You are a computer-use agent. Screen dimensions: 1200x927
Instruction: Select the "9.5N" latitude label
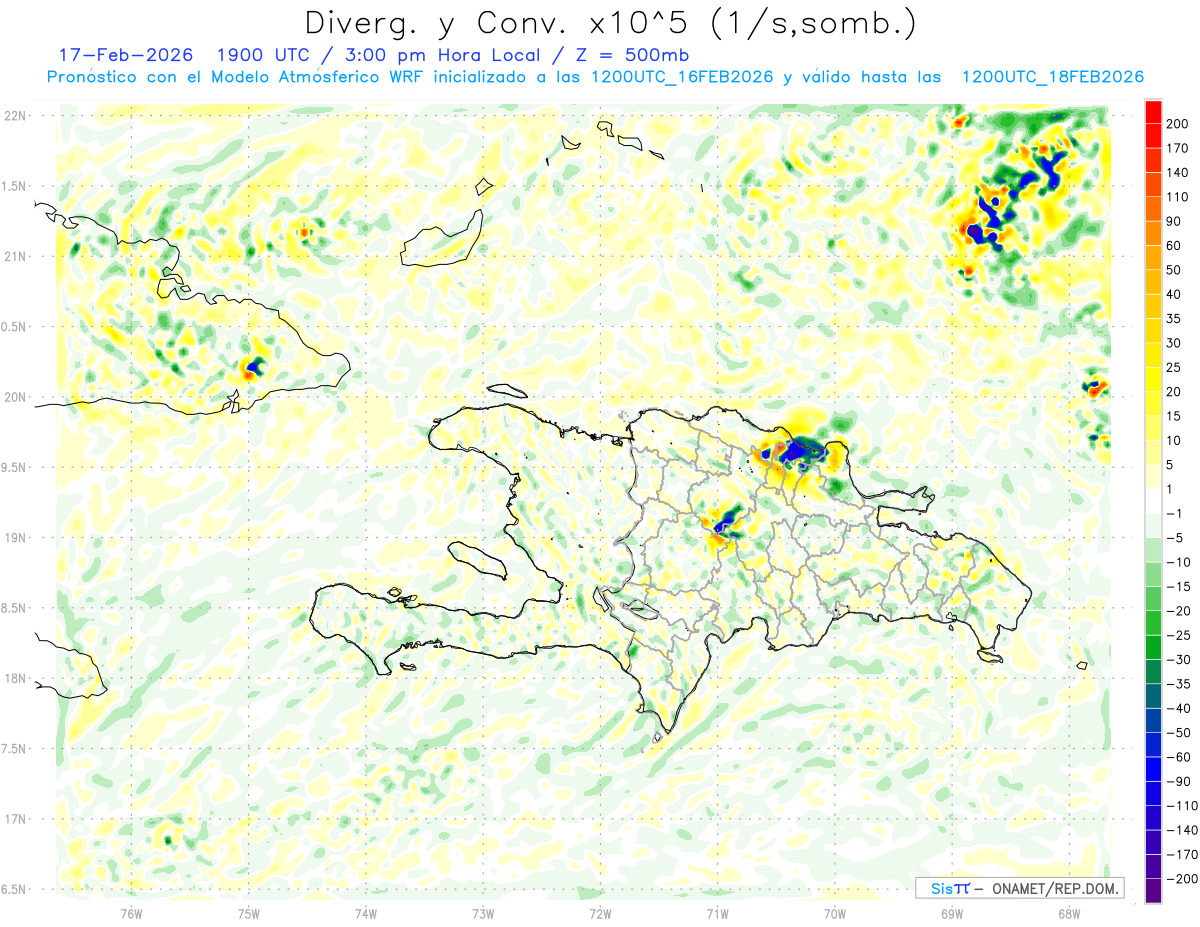tap(14, 467)
